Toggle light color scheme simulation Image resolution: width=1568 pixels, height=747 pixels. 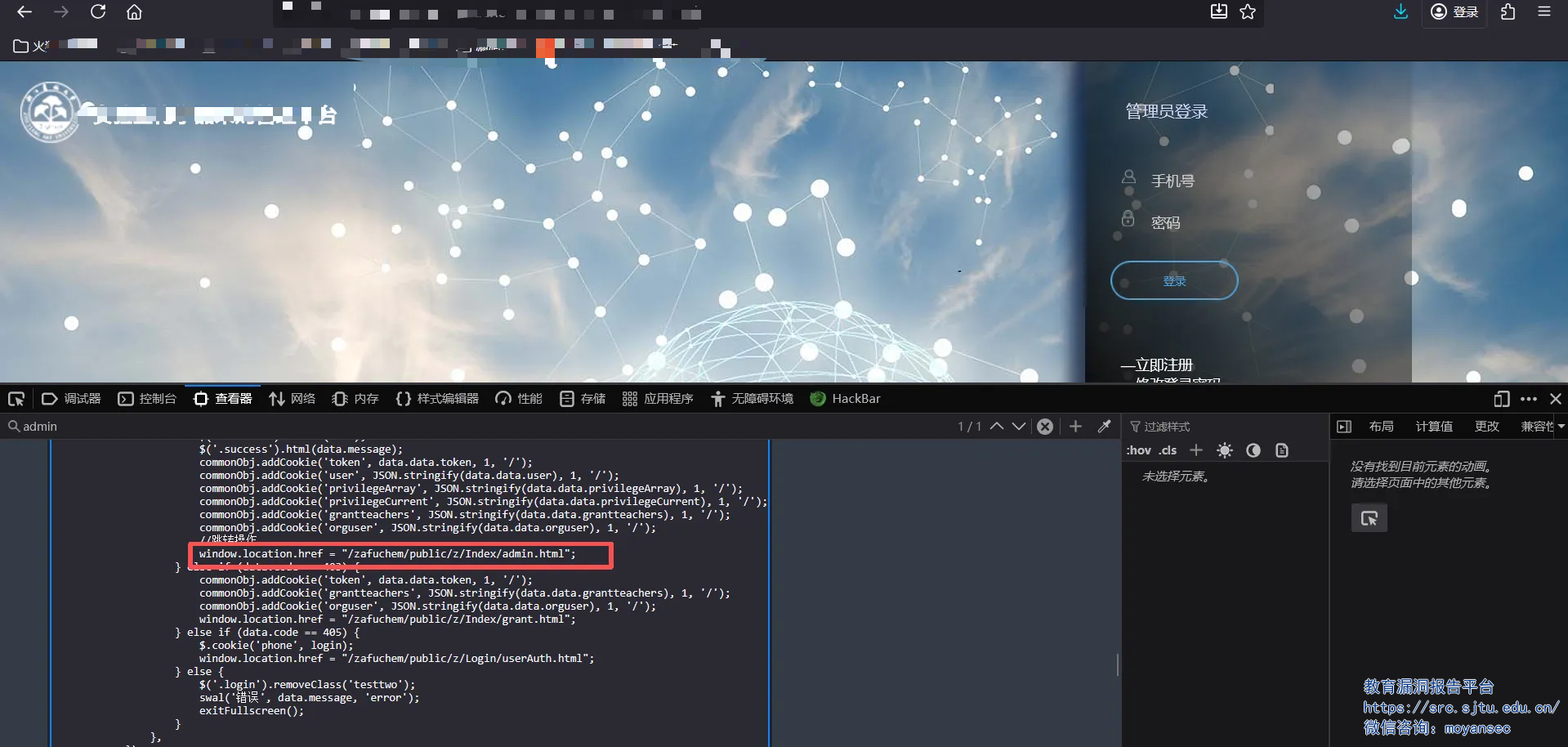coord(1224,450)
